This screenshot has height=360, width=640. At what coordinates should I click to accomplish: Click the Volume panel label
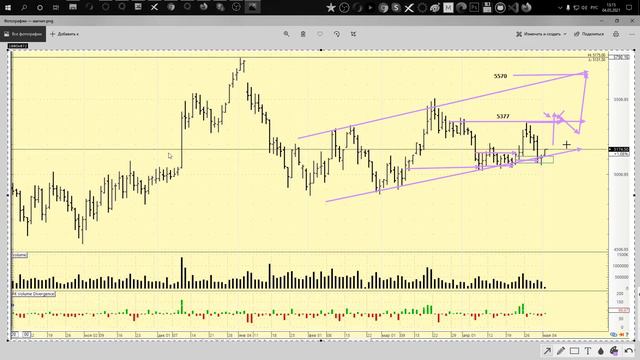(19, 255)
